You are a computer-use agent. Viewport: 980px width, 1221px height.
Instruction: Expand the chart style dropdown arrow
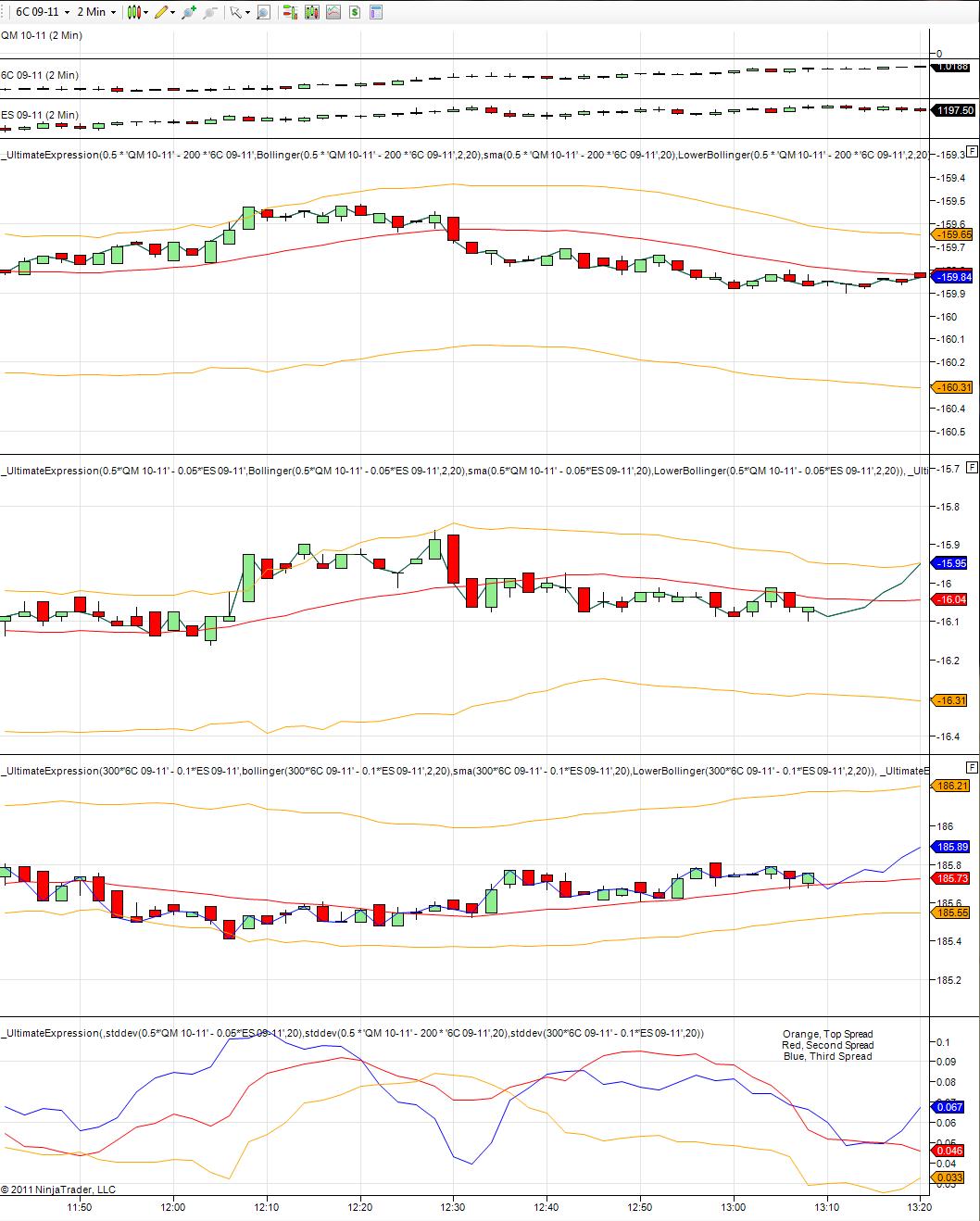tap(146, 12)
